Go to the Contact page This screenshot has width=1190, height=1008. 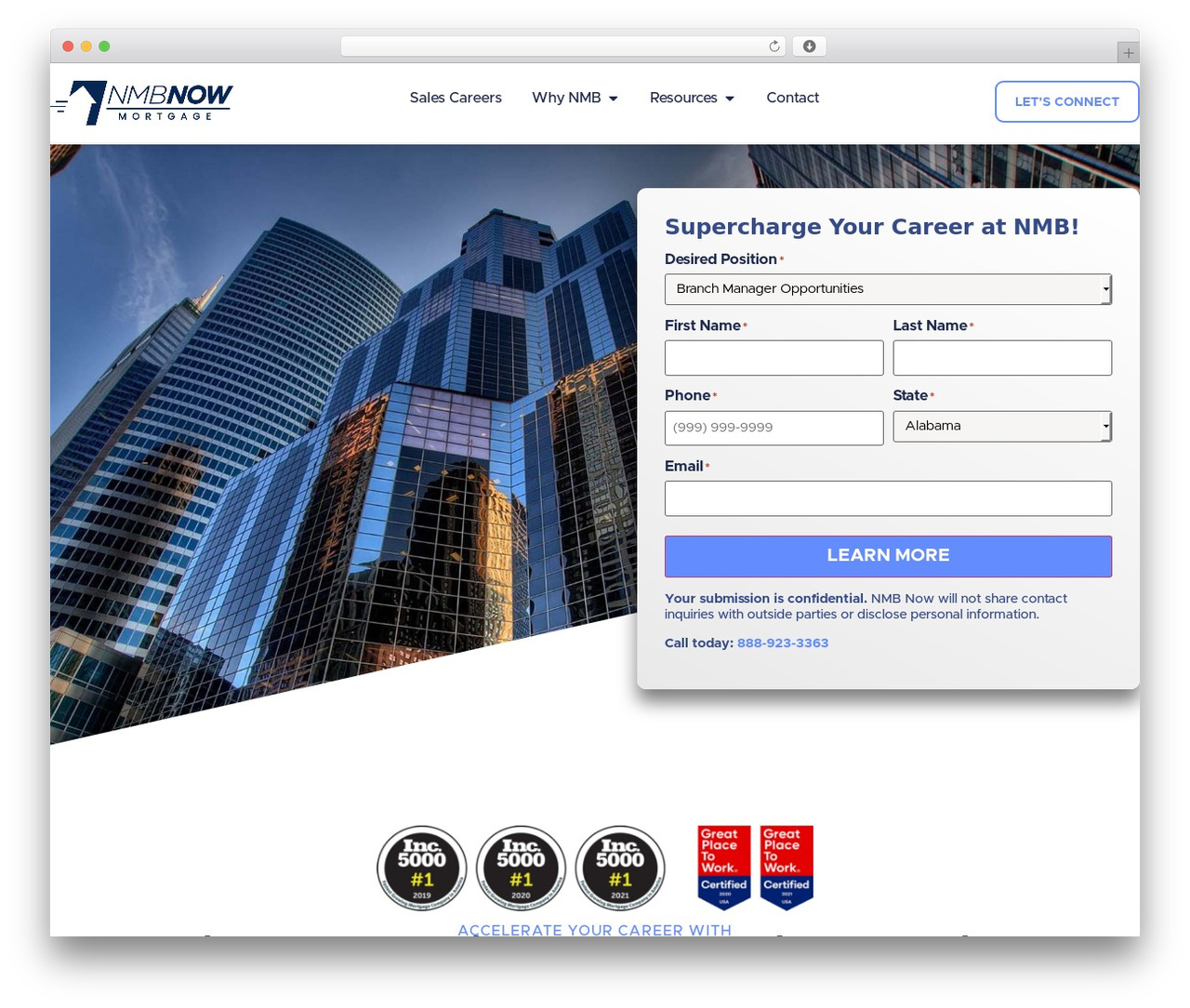pos(793,98)
